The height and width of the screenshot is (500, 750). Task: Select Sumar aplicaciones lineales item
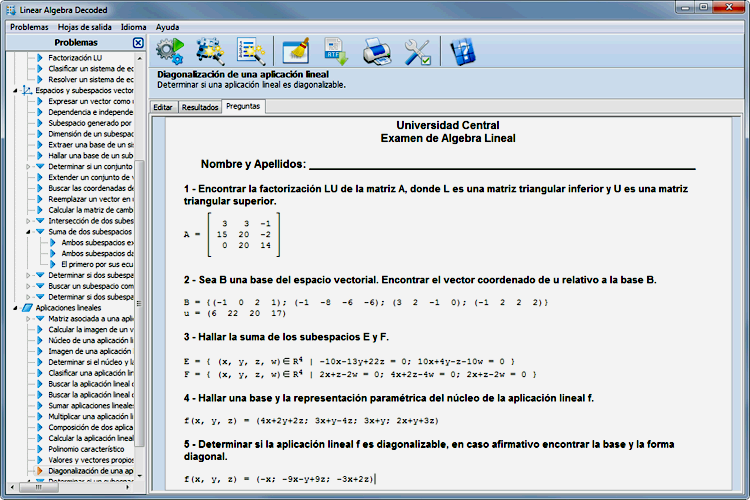click(91, 406)
